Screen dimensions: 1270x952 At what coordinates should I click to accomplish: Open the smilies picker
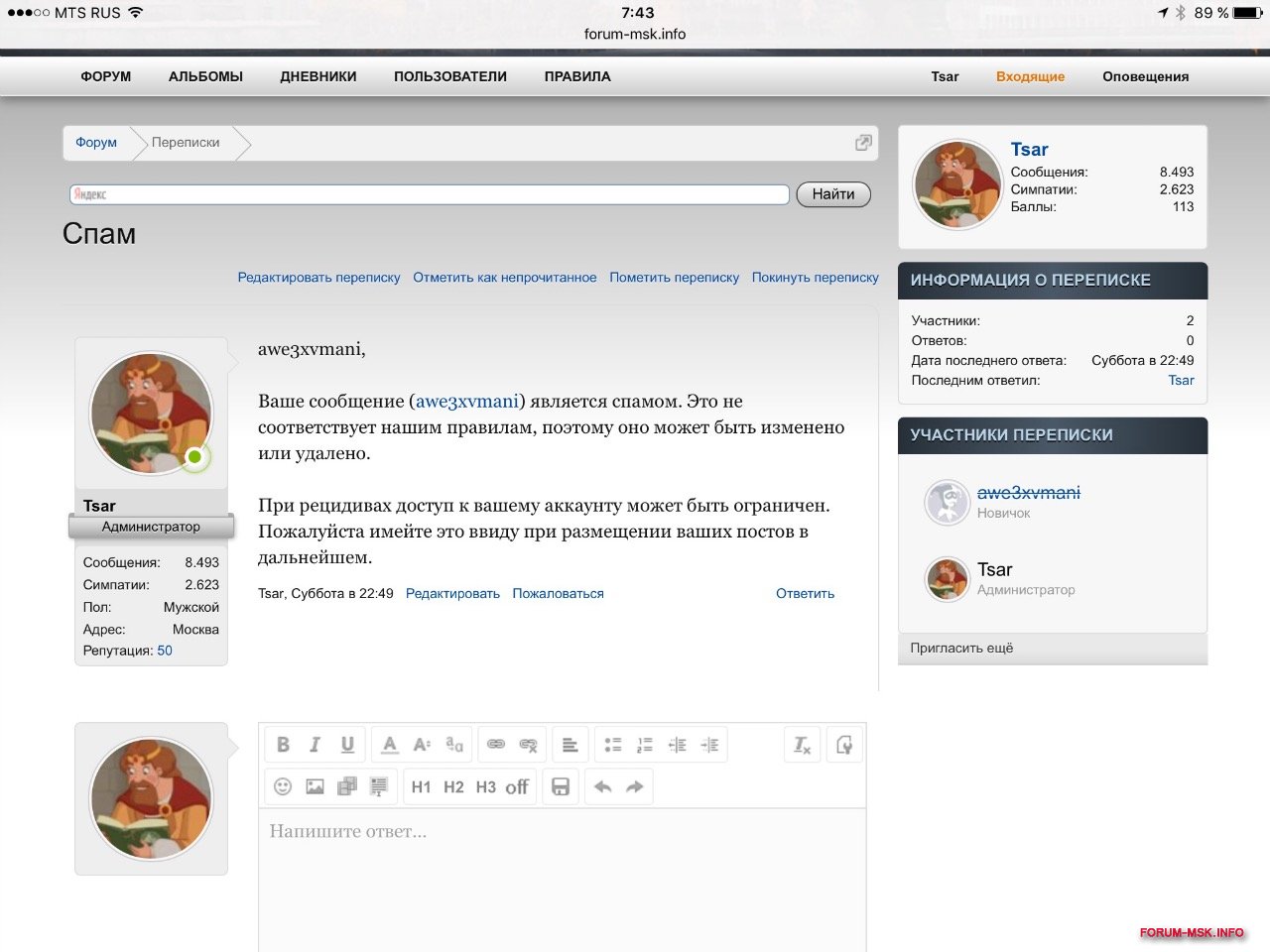click(283, 786)
